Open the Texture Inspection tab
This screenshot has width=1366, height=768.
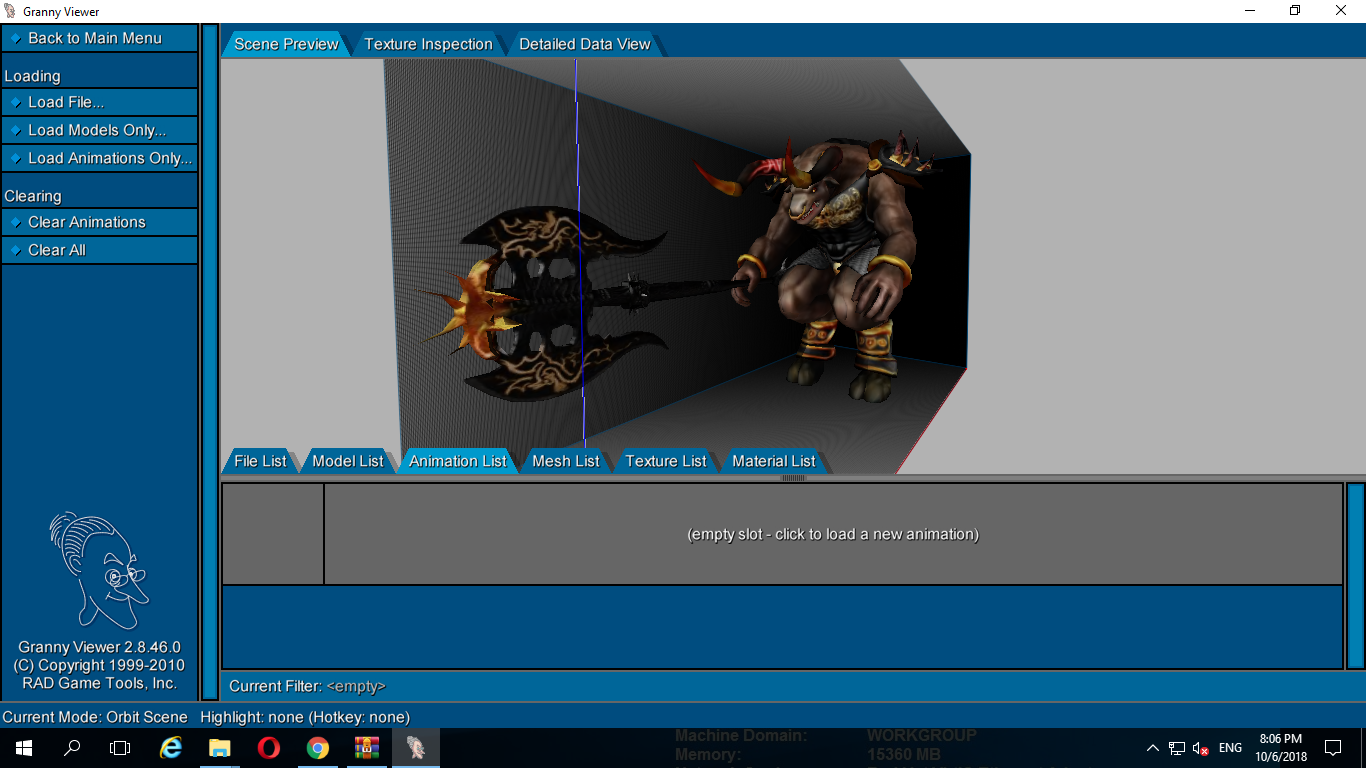[x=428, y=44]
